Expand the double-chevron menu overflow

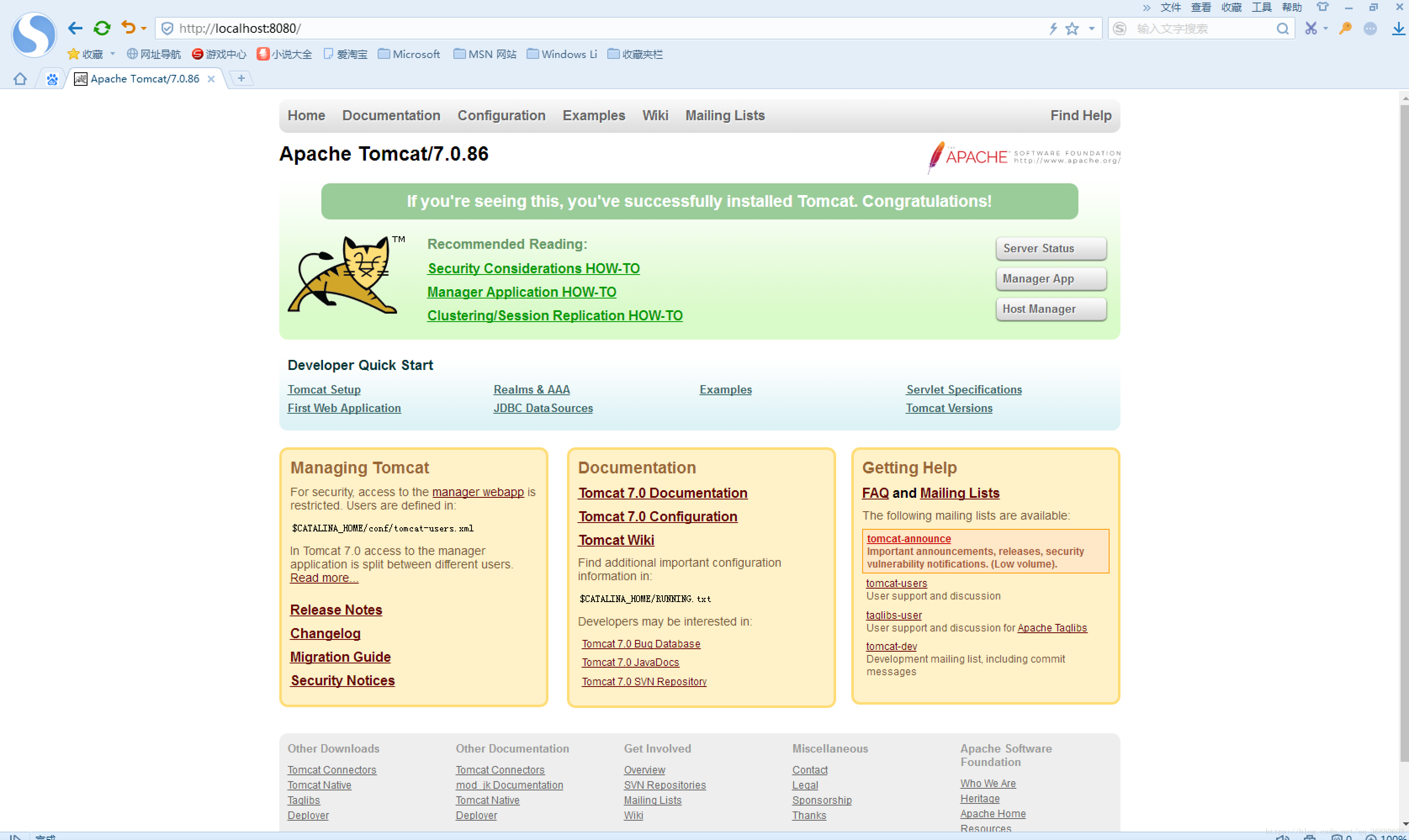click(1146, 8)
